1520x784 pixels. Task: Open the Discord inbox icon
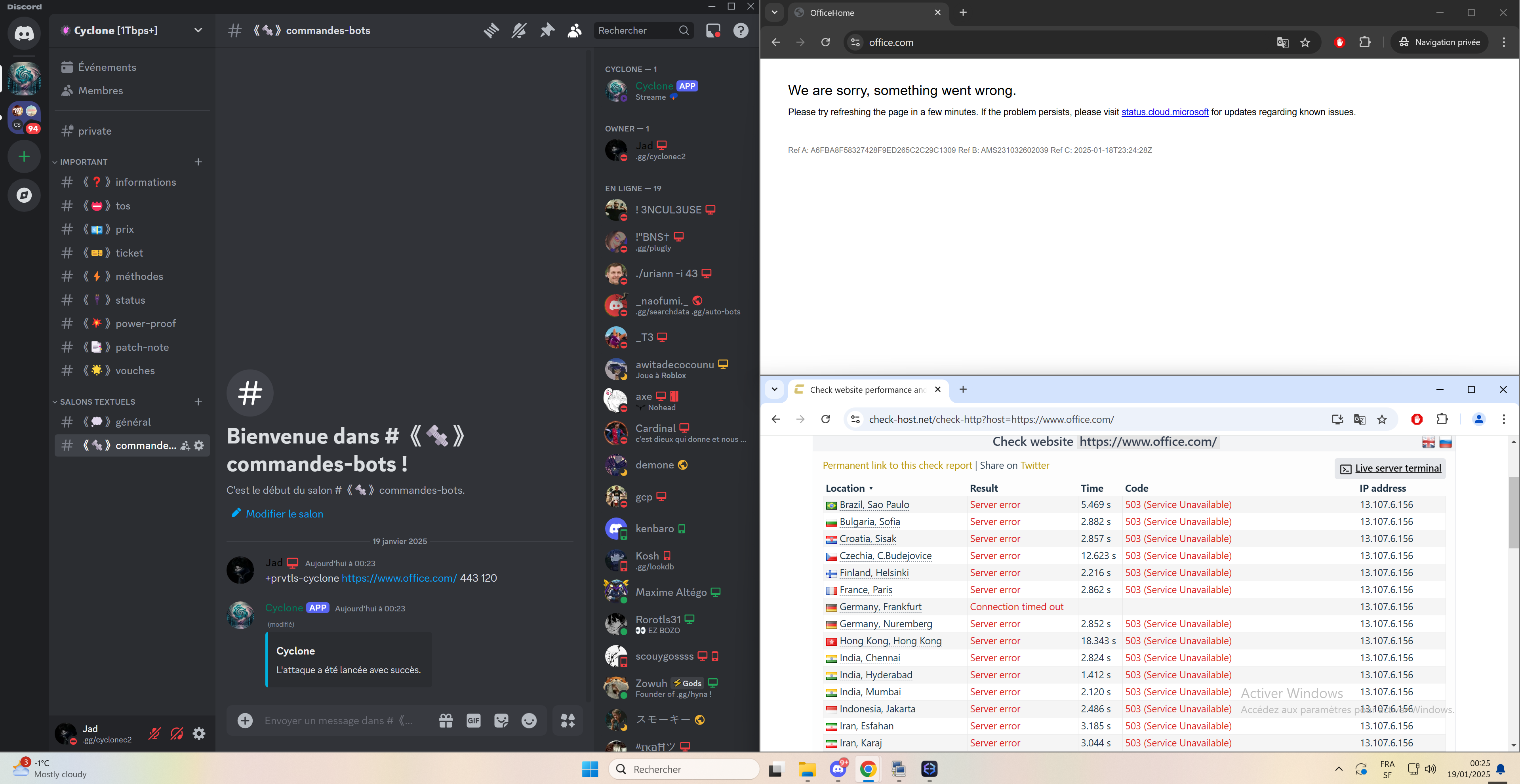(713, 30)
